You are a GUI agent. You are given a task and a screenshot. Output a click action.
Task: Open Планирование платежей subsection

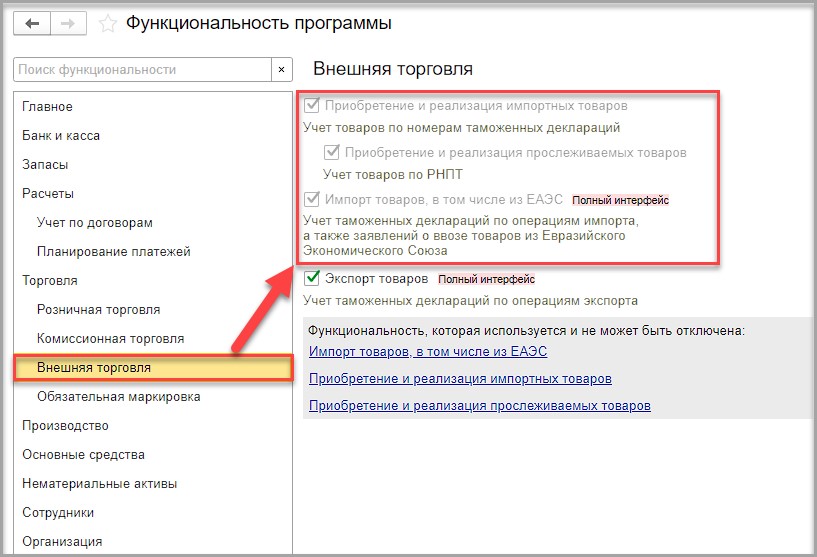tap(114, 252)
